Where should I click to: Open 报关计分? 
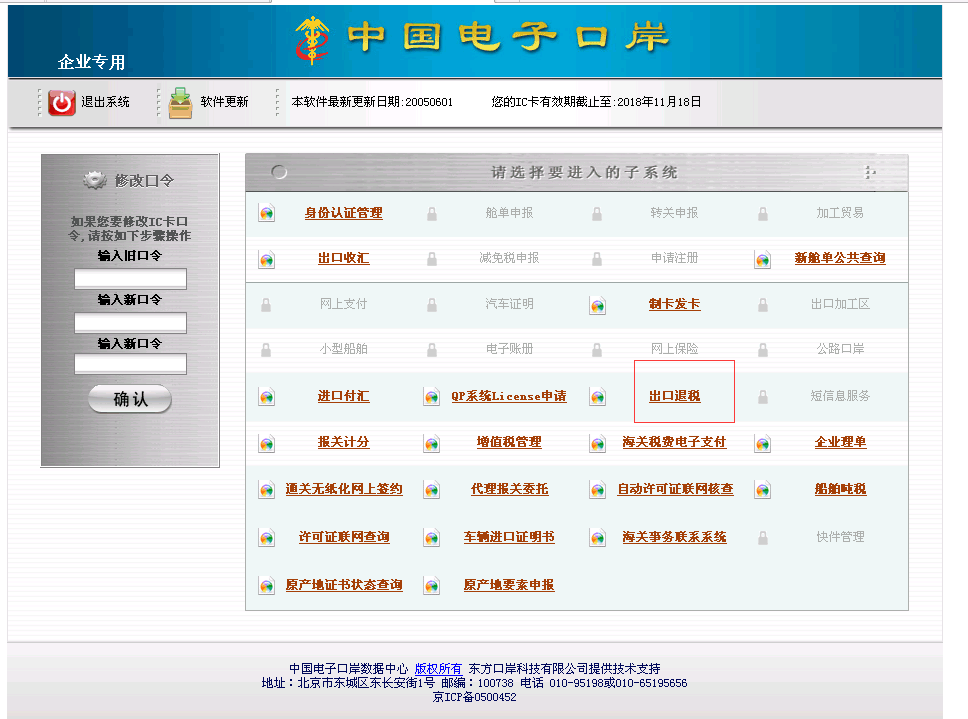[x=344, y=442]
